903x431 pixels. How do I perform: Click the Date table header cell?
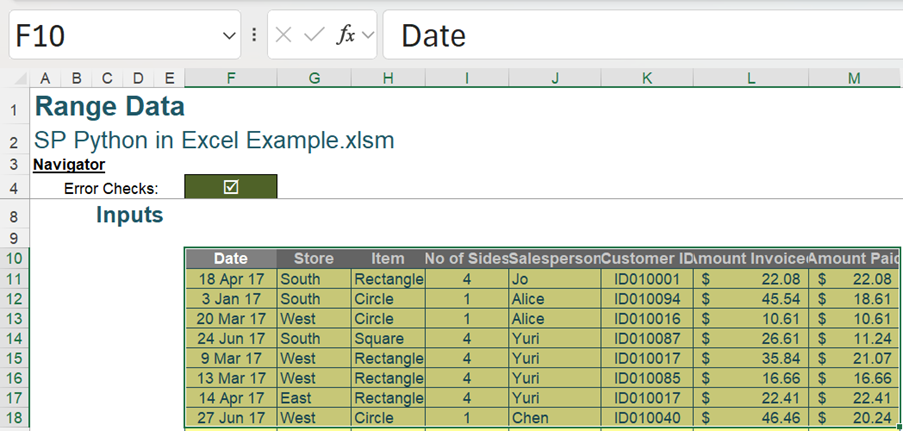pos(231,259)
